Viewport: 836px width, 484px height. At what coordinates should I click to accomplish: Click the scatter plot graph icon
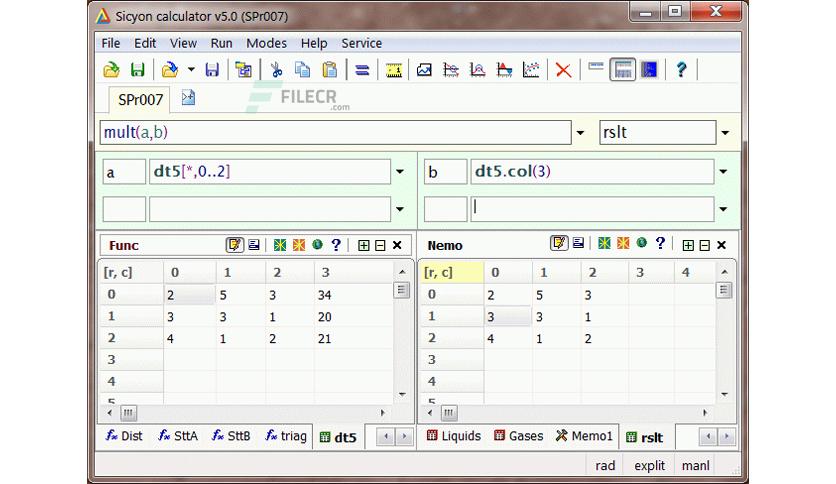[531, 70]
